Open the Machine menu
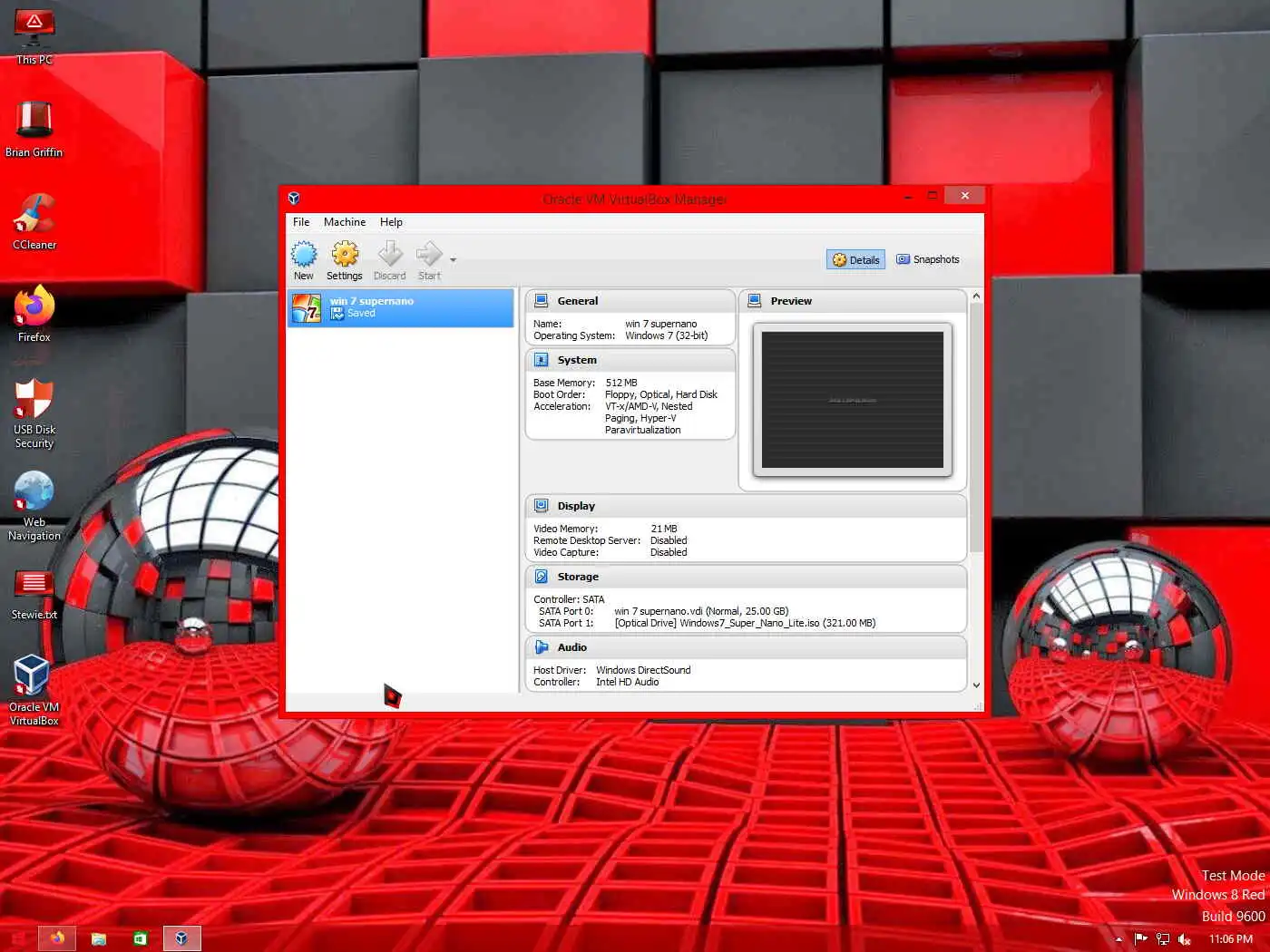This screenshot has width=1270, height=952. 345,222
